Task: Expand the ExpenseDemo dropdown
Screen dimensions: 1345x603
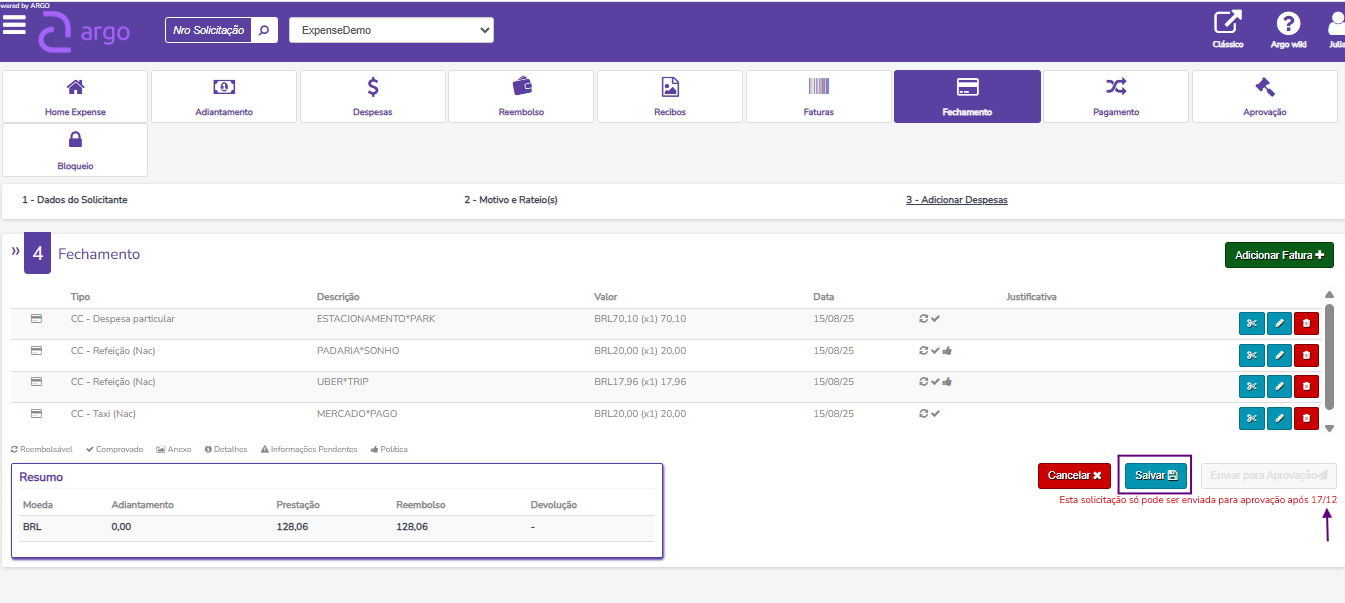Action: tap(391, 31)
